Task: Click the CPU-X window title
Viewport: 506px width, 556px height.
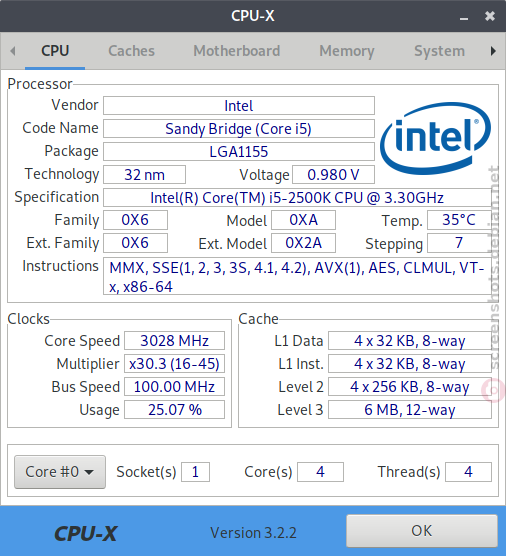Action: [253, 16]
